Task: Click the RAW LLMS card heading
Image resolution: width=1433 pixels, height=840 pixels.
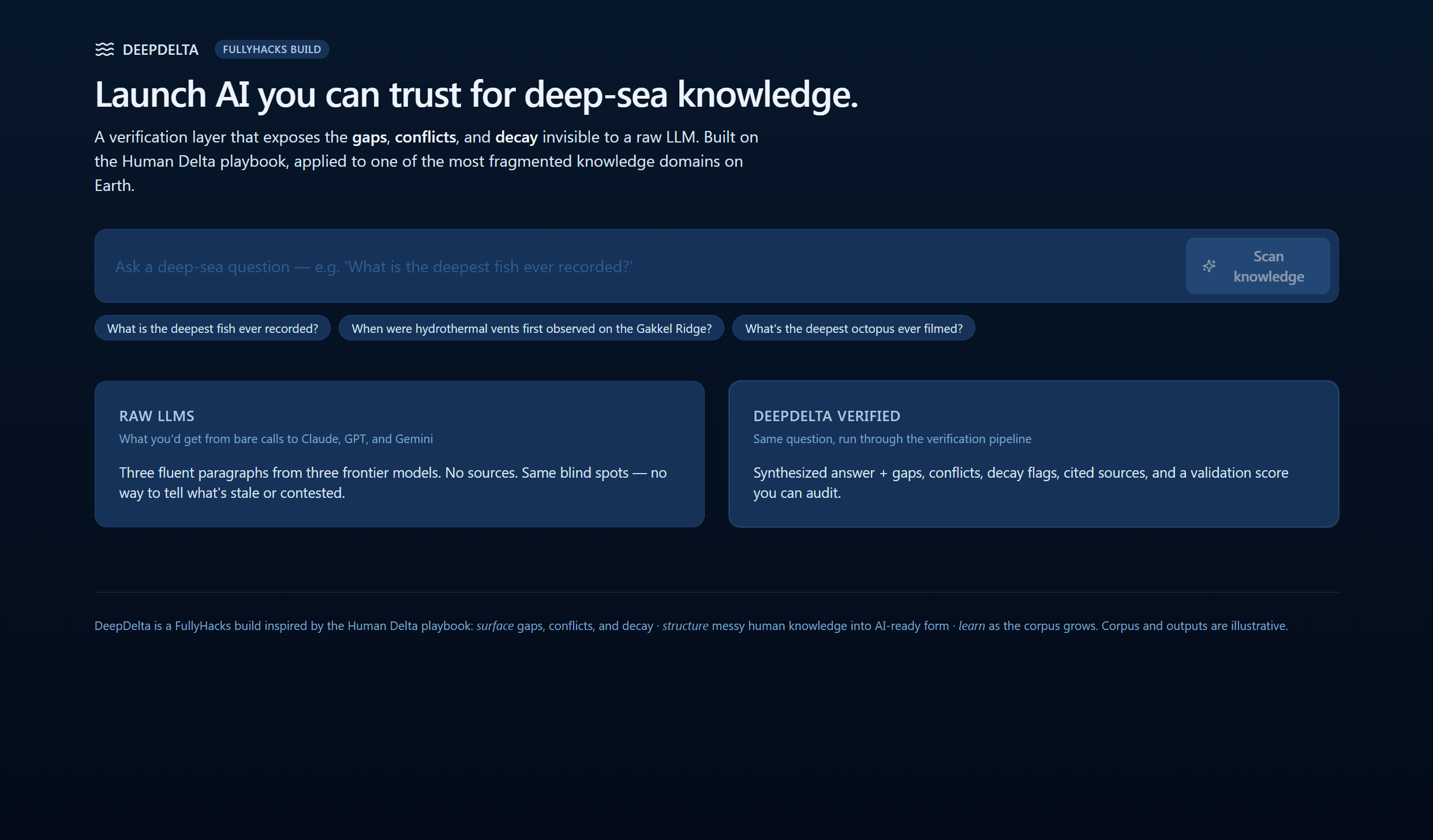Action: [x=157, y=416]
